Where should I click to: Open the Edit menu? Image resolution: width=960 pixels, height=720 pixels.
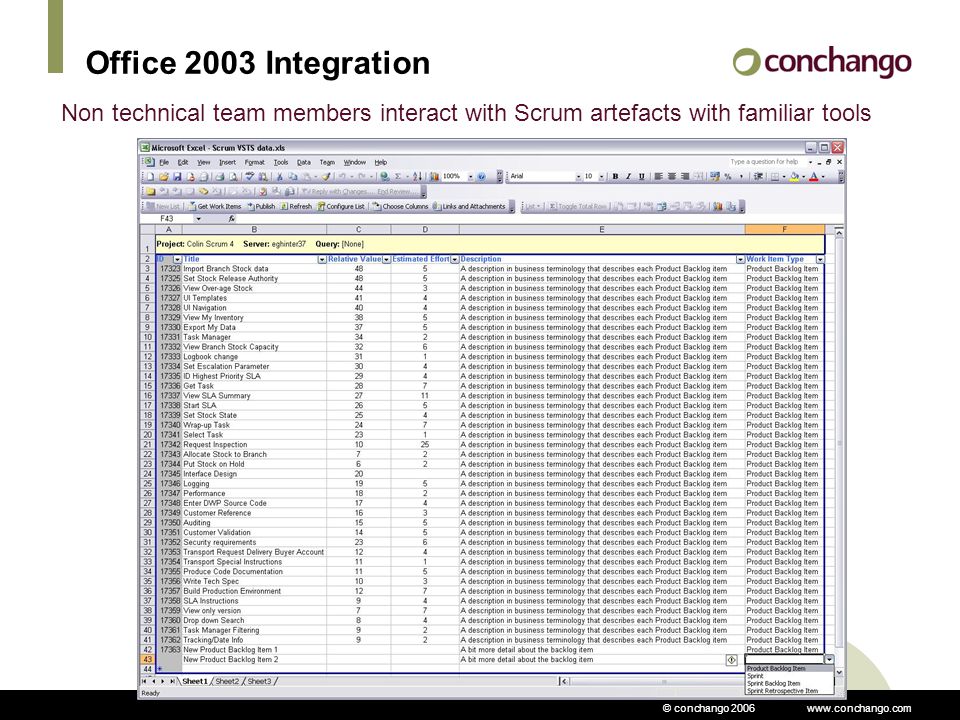(x=183, y=162)
